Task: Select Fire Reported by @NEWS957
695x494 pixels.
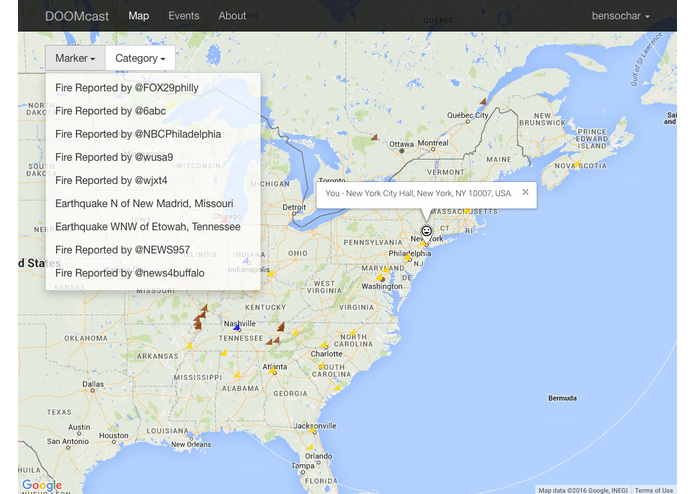Action: pyautogui.click(x=153, y=249)
